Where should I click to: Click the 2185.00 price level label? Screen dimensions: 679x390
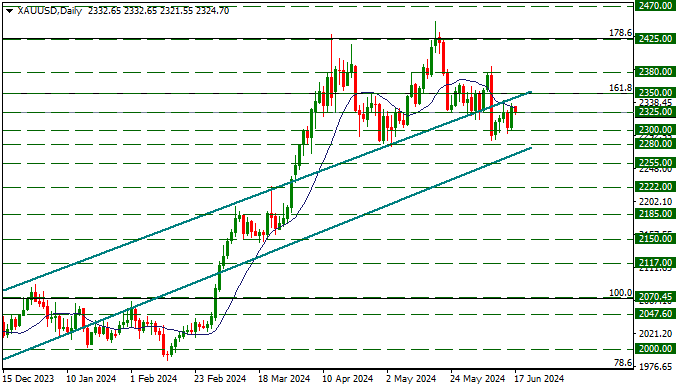655,213
